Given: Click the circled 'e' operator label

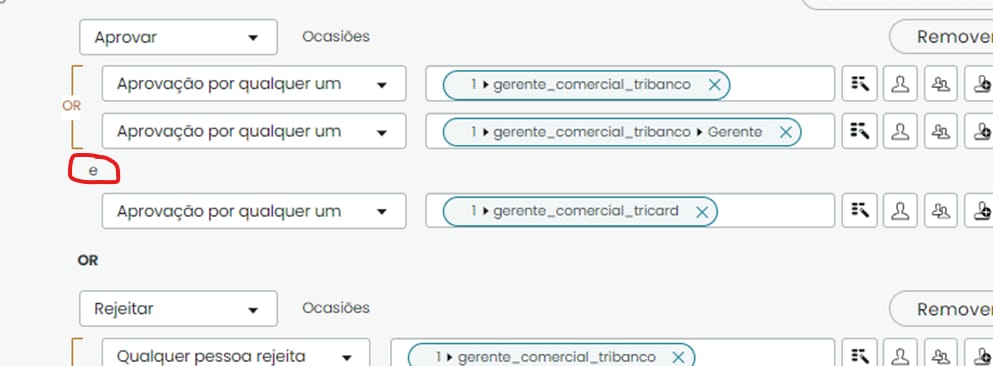Looking at the screenshot, I should (94, 170).
